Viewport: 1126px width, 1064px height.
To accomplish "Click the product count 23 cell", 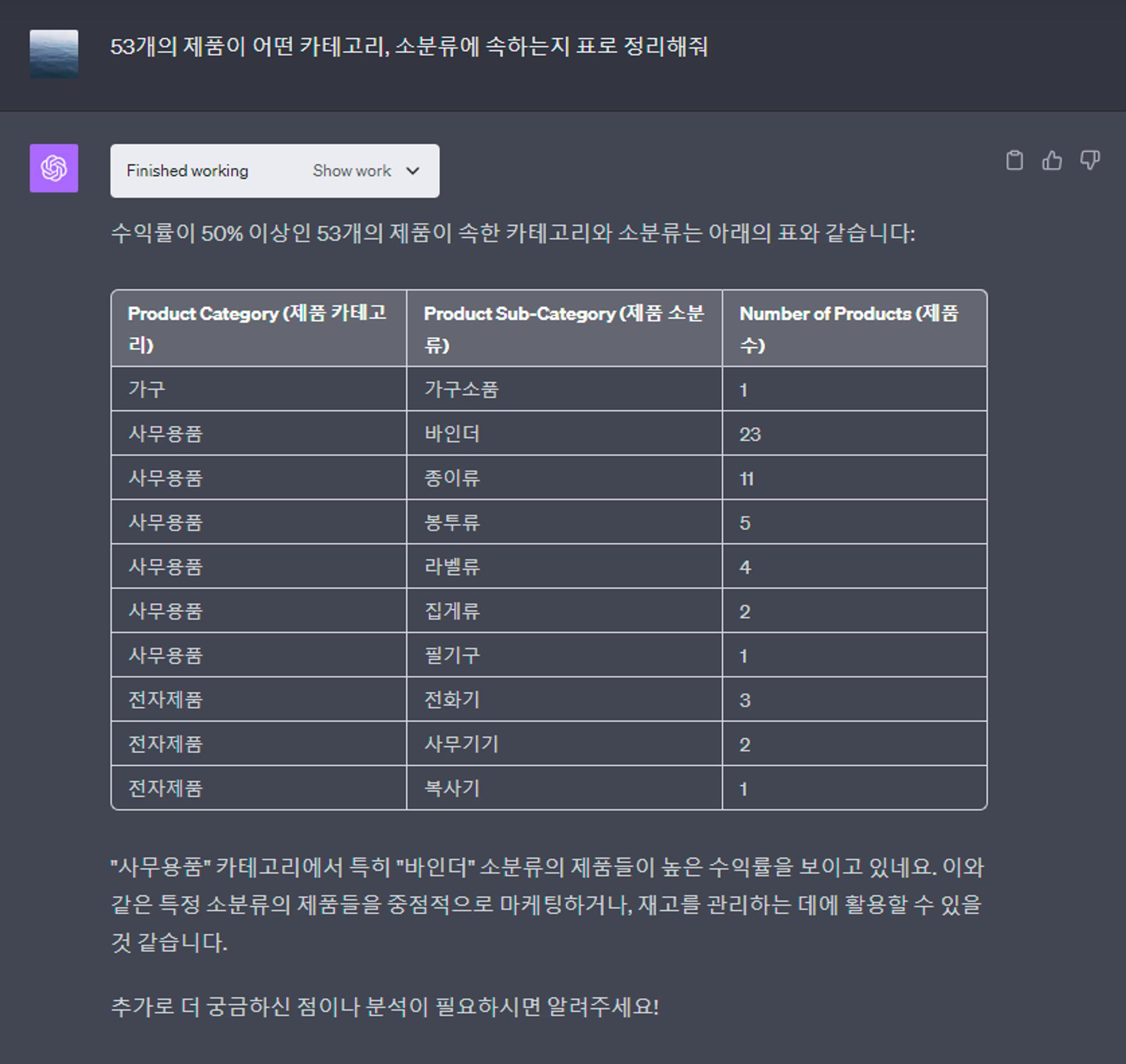I will pyautogui.click(x=854, y=433).
